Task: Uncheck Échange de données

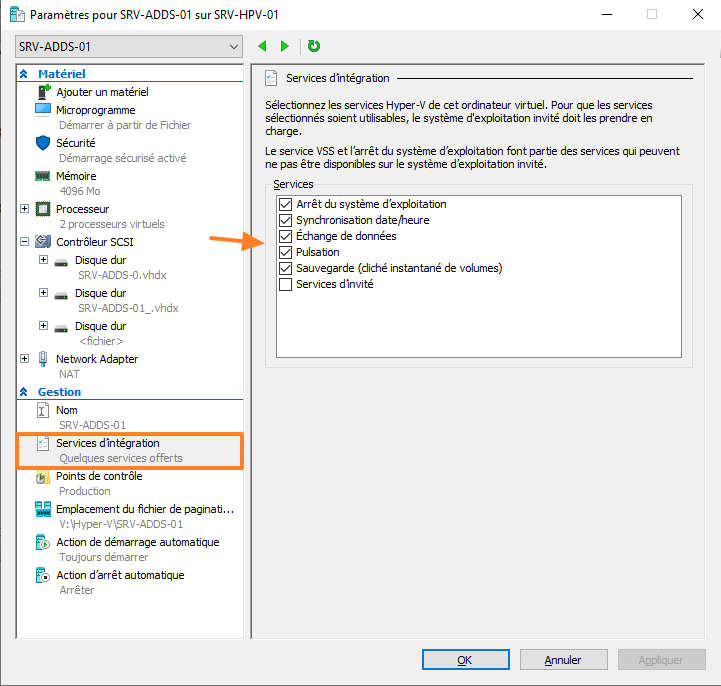Action: [286, 236]
